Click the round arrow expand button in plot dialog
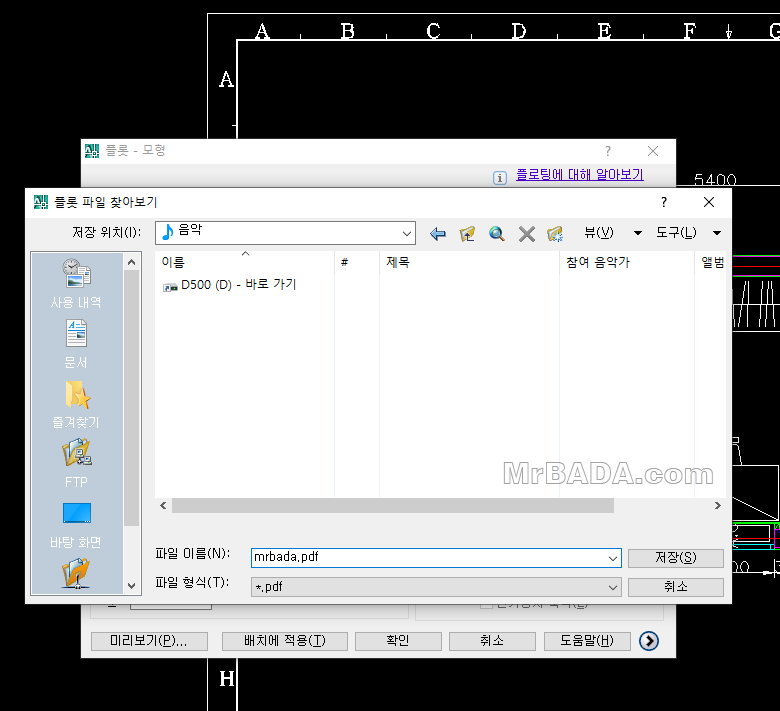The height and width of the screenshot is (711, 780). pyautogui.click(x=649, y=641)
